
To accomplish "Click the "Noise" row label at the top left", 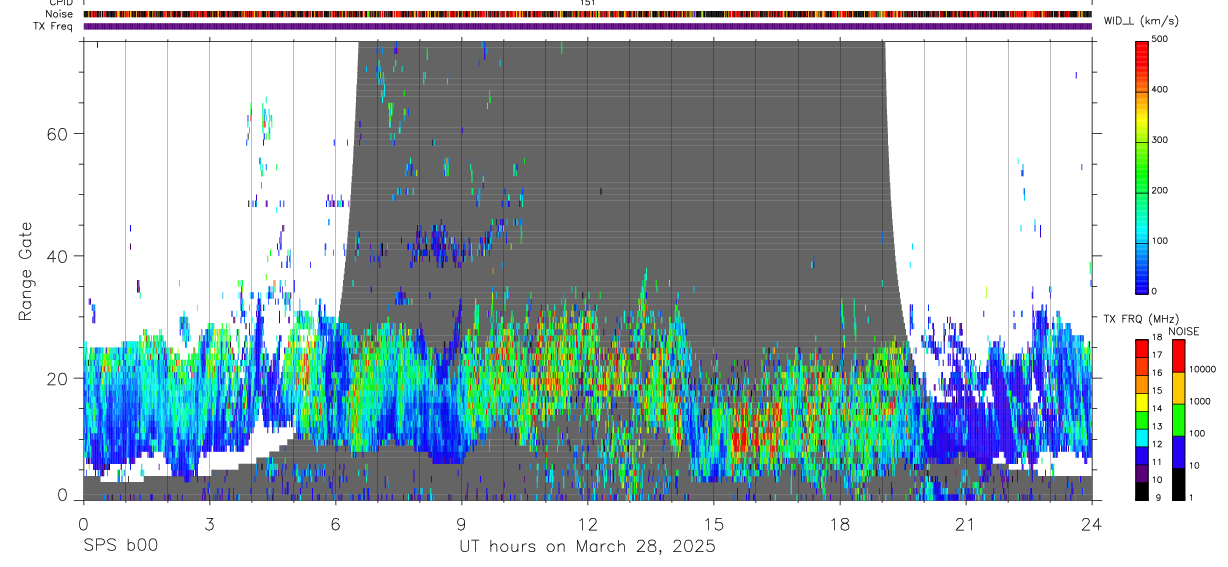I will click(59, 14).
